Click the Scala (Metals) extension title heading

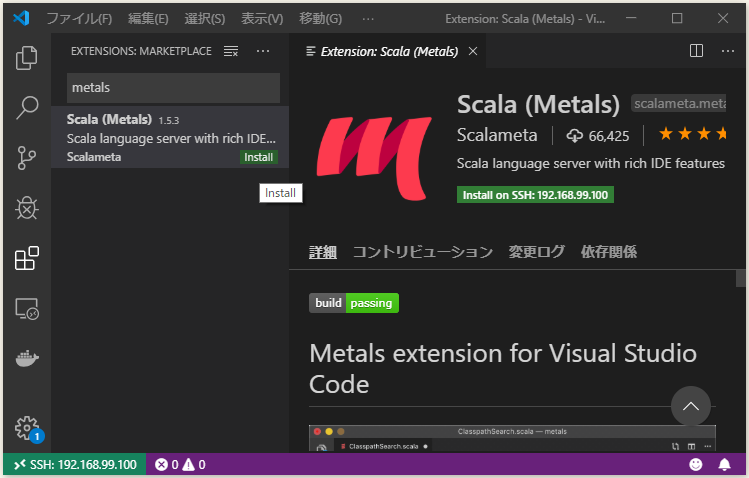coord(538,105)
